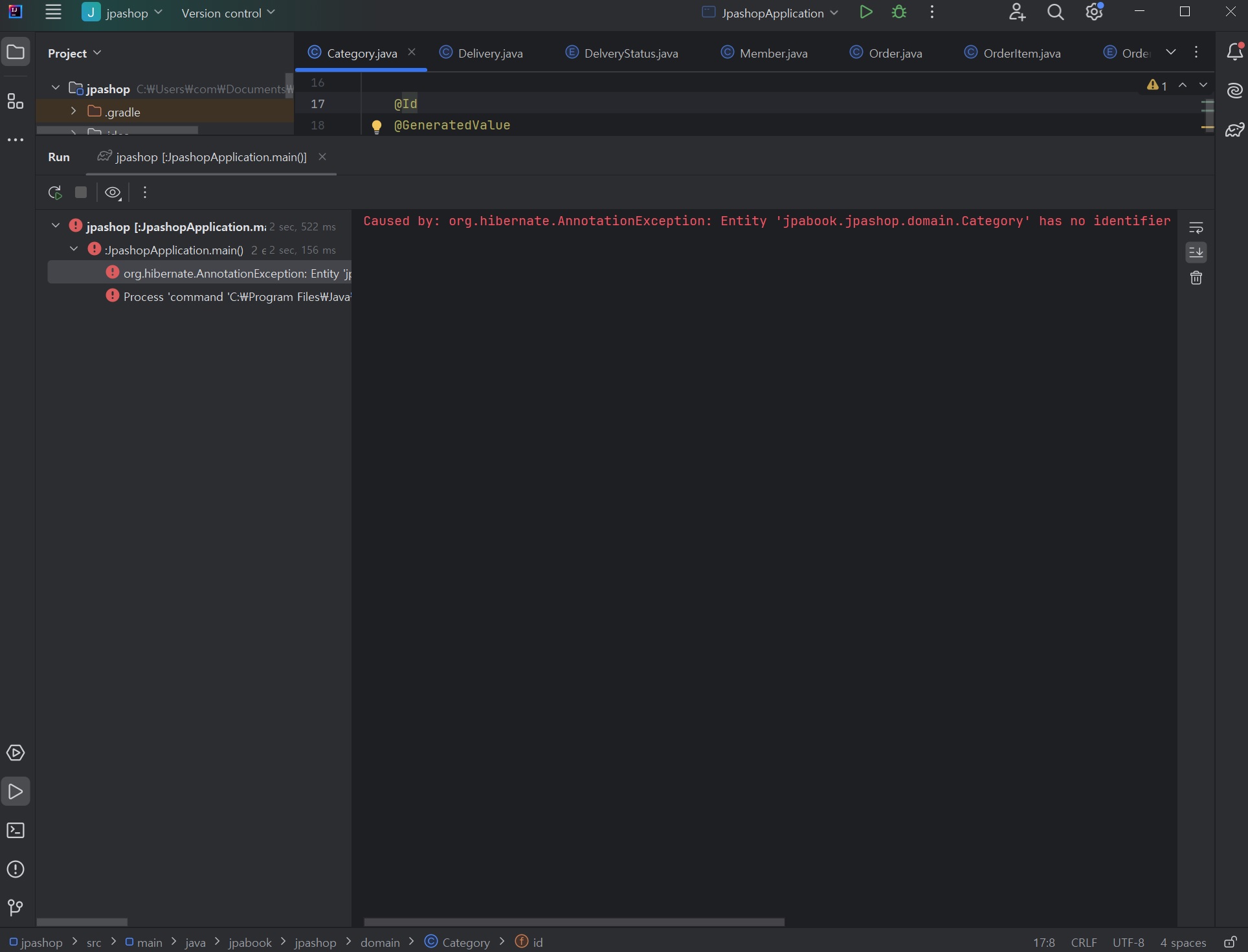Stop the running process
Screen dimensions: 1248x952
click(x=81, y=192)
